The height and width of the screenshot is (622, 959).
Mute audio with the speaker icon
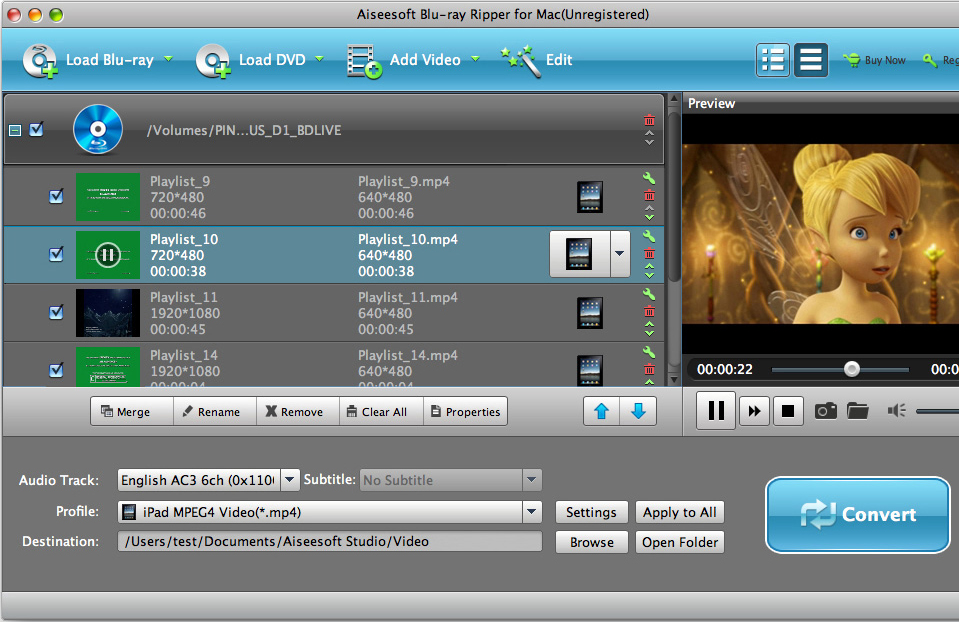pos(896,410)
